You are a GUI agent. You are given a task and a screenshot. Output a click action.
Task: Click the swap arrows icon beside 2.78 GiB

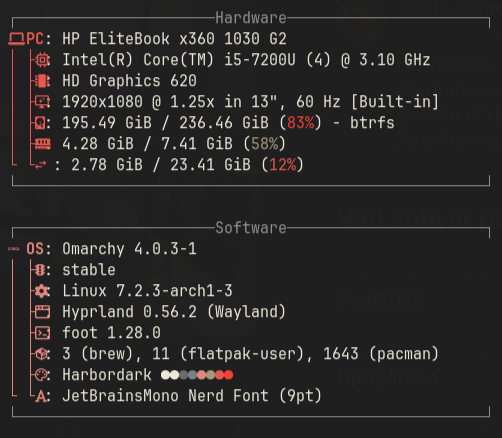pyautogui.click(x=41, y=165)
